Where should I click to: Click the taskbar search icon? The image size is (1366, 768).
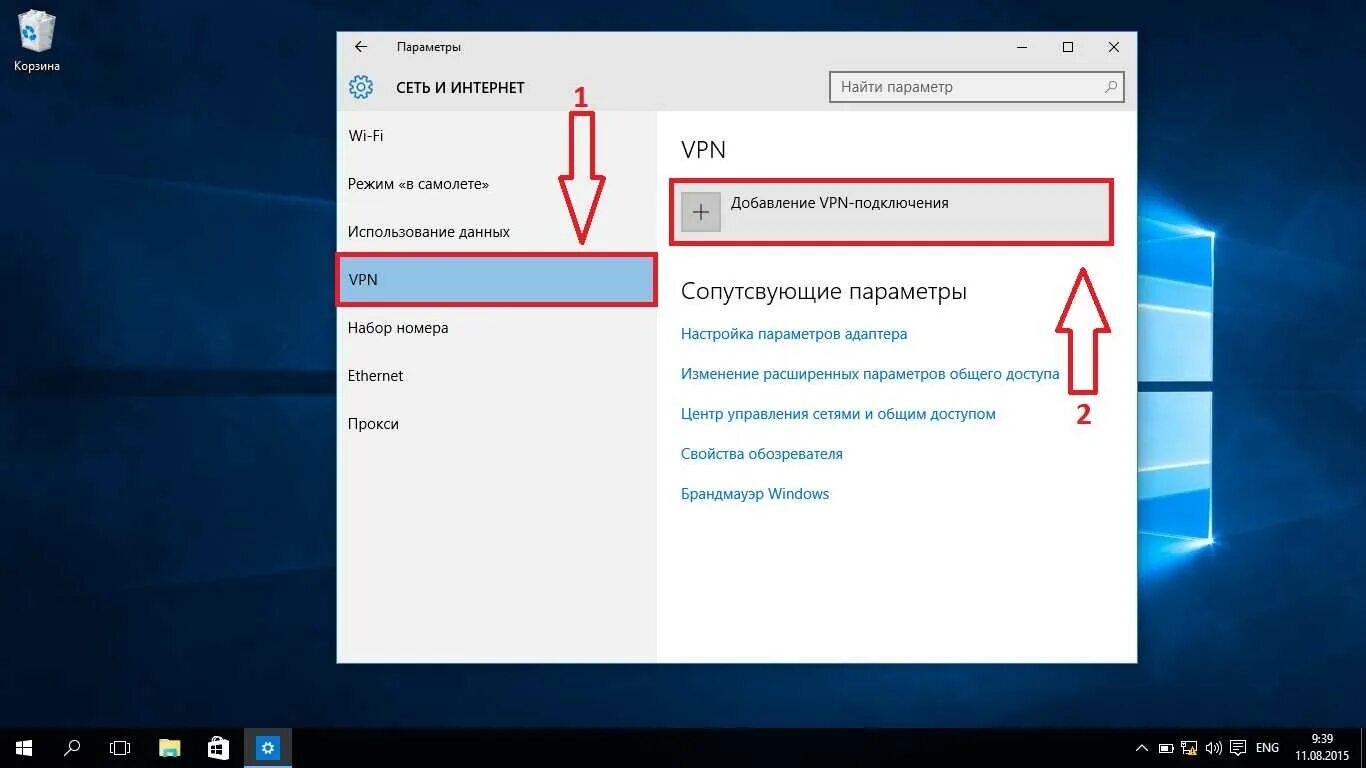(x=72, y=747)
